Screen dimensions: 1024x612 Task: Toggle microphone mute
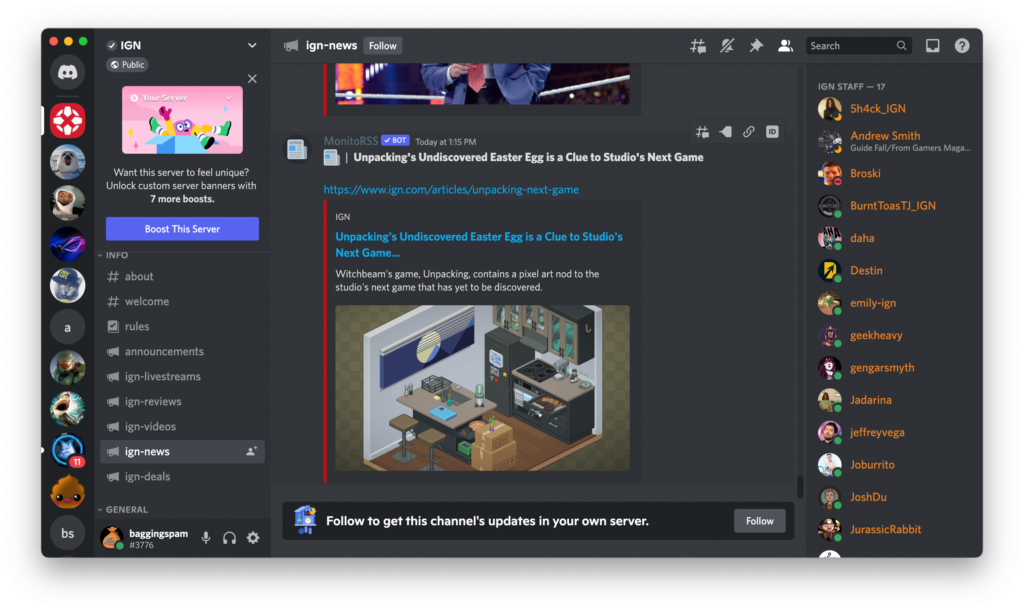pyautogui.click(x=206, y=538)
